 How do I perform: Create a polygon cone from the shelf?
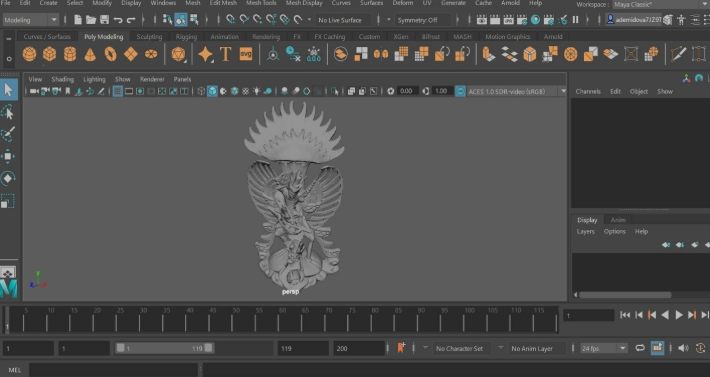[x=90, y=54]
